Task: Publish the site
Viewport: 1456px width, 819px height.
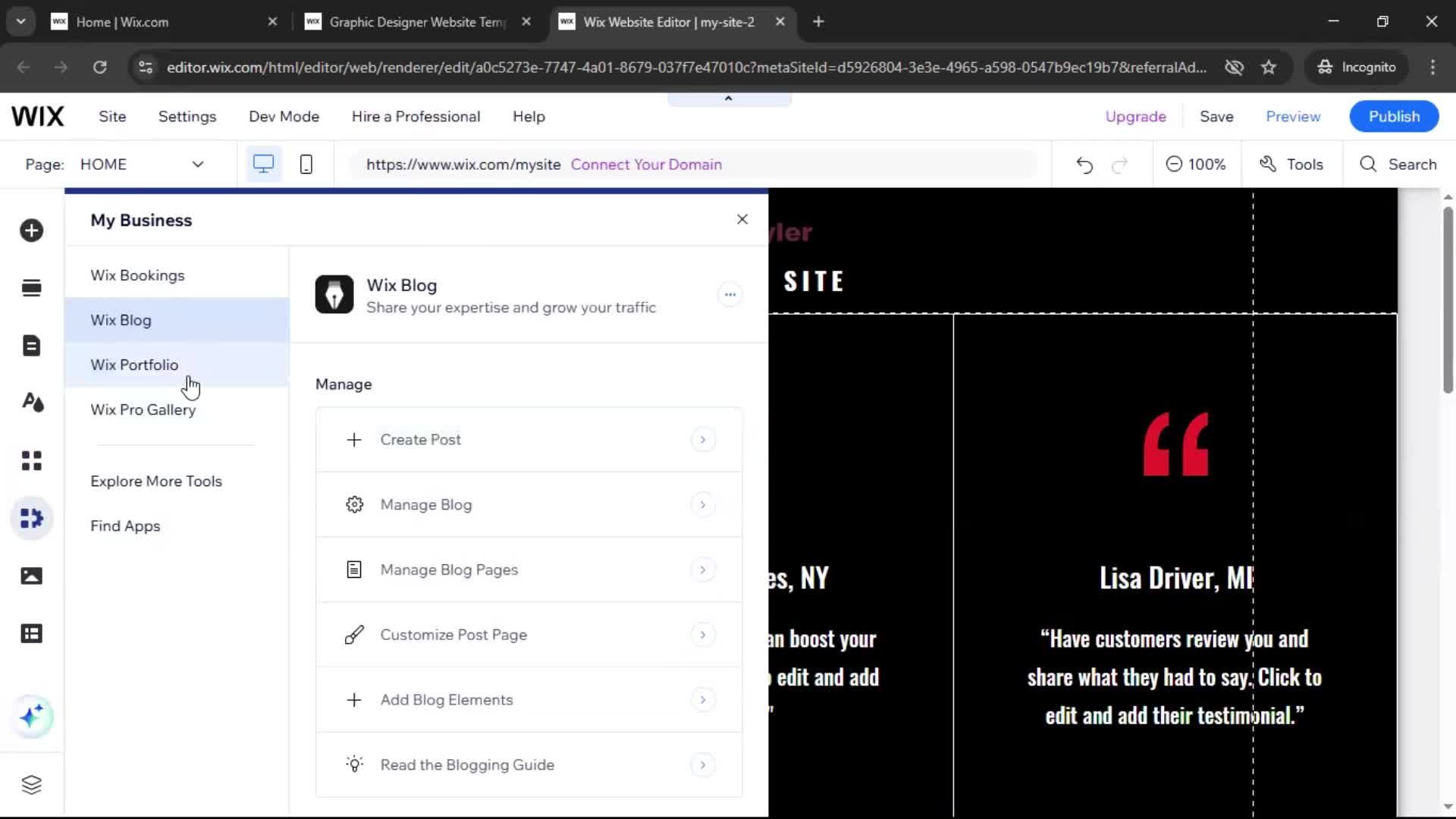Action: coord(1394,117)
